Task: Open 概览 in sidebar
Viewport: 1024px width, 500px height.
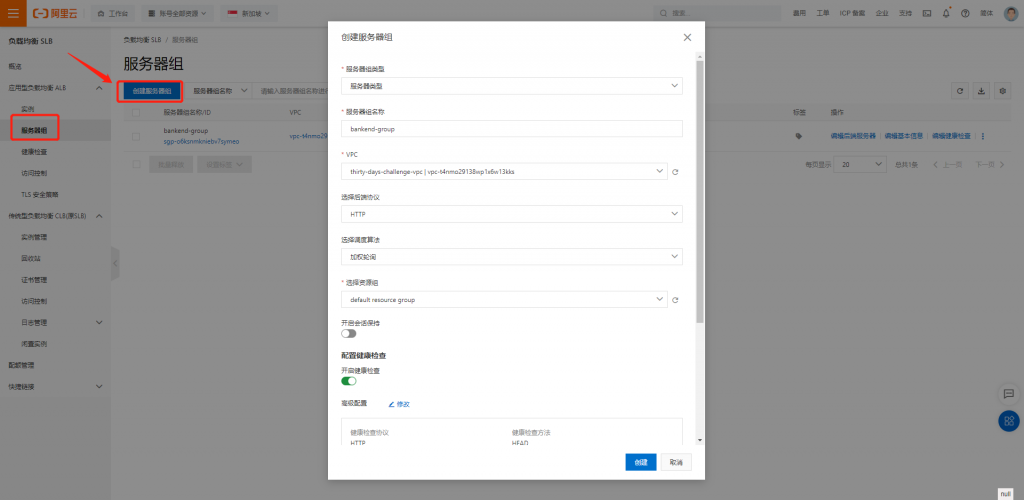Action: 15,66
